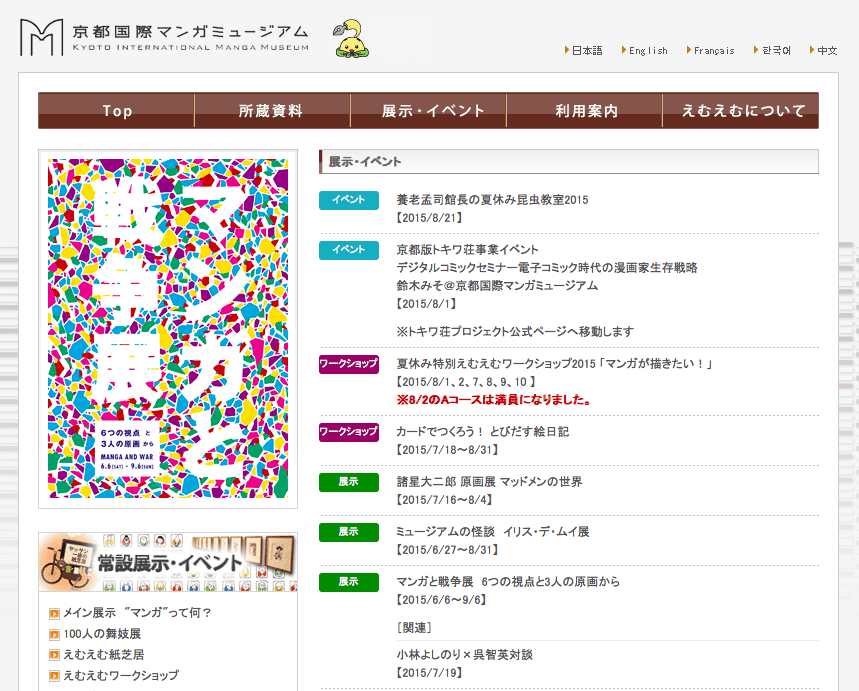Click red notice ※8/2のAコースは満員になりました
The image size is (859, 691).
click(x=494, y=400)
